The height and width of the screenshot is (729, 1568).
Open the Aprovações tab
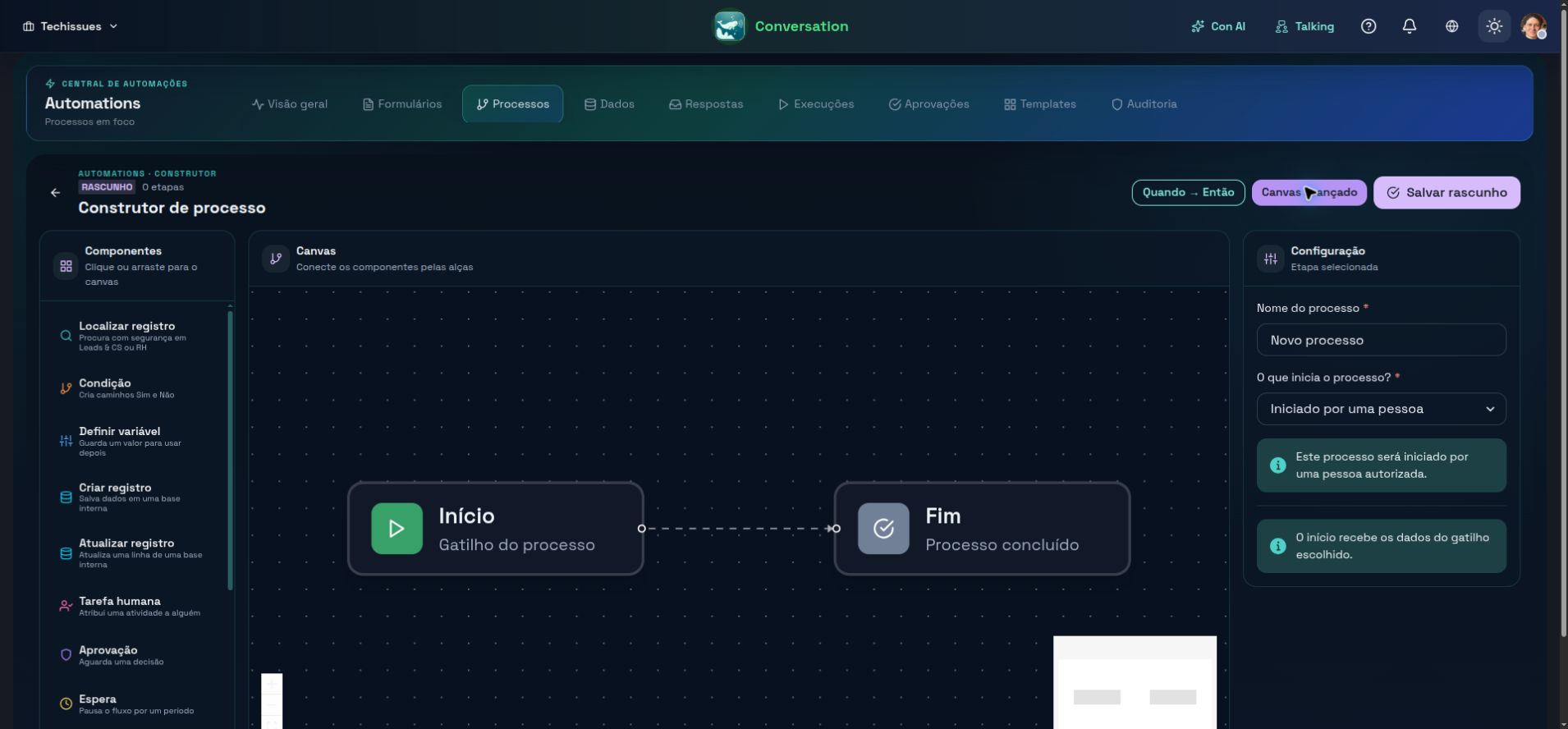(x=928, y=104)
